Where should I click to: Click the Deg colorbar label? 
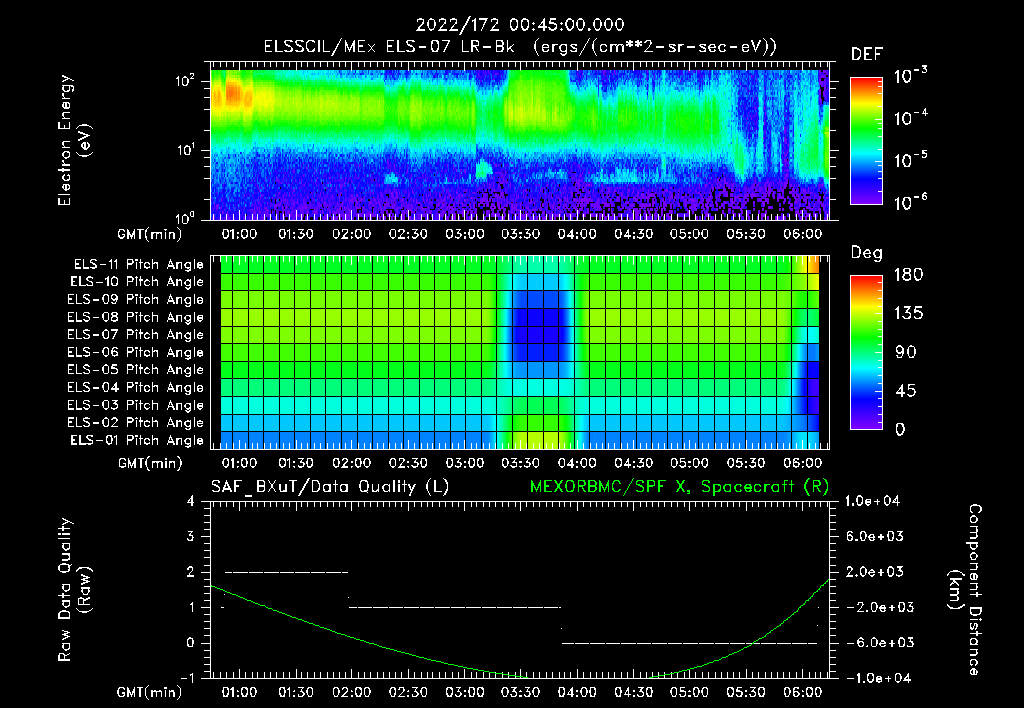[867, 253]
